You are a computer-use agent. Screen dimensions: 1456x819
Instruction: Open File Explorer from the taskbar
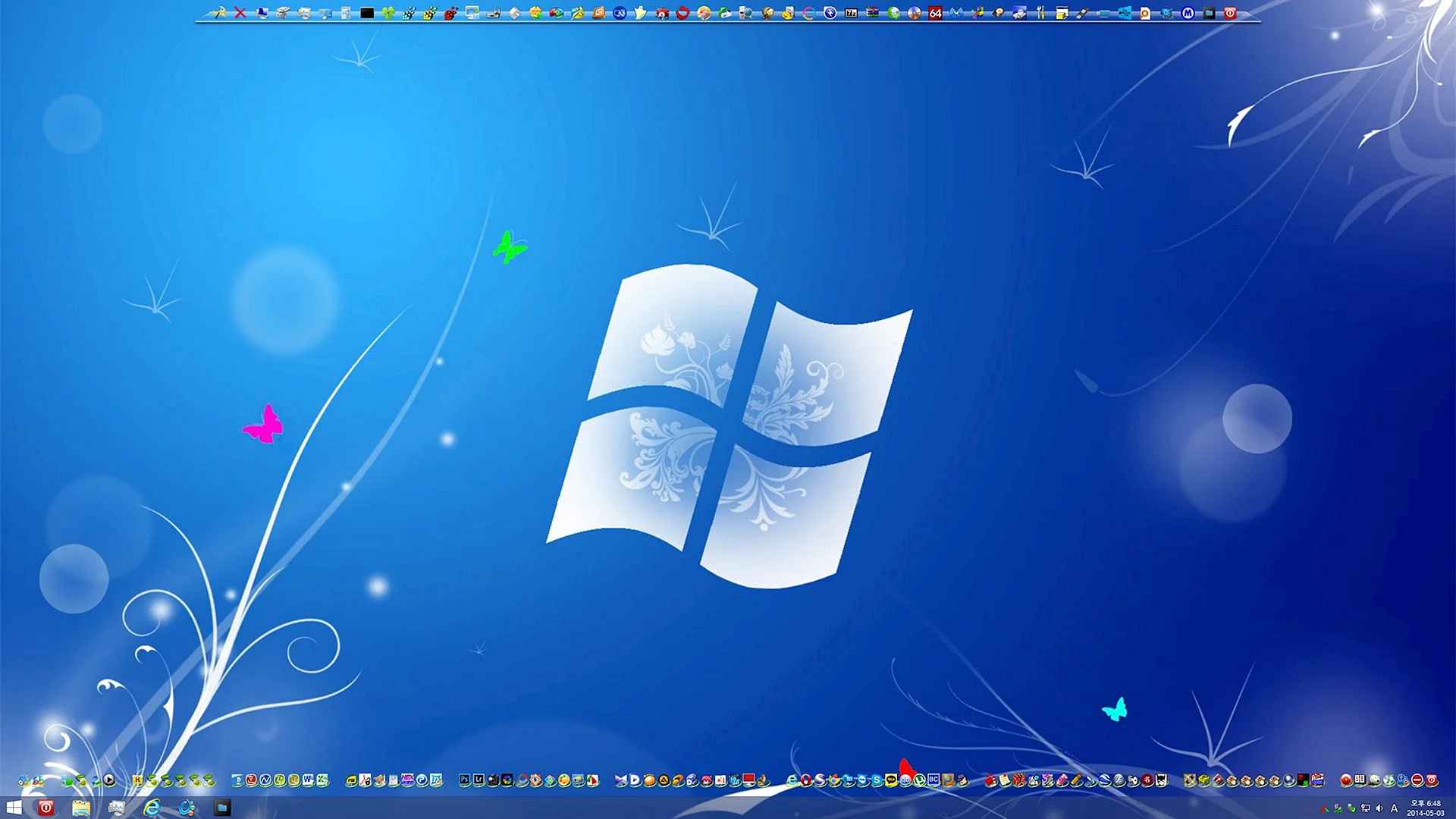81,808
